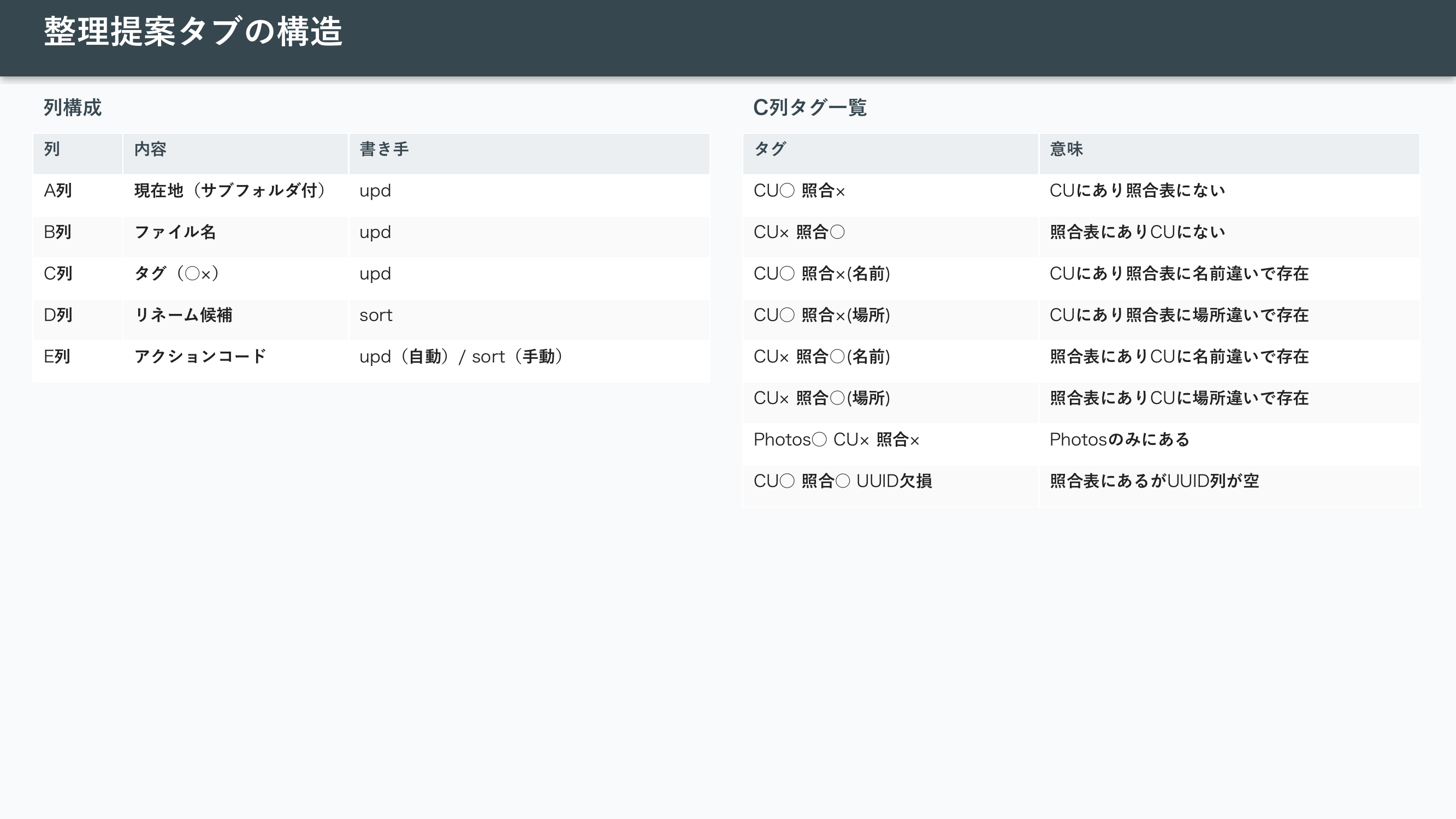Click the タグ（○×） cell in C列 row
1456x819 pixels.
(176, 274)
